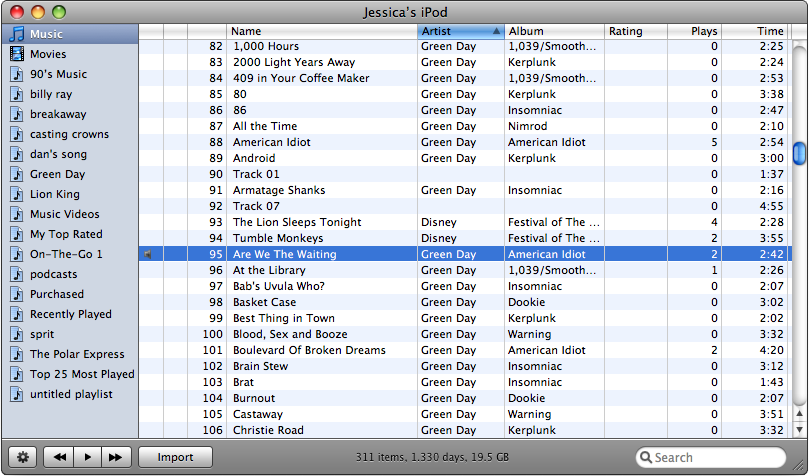This screenshot has width=809, height=476.
Task: Click the scrollbar up arrow
Action: (799, 414)
